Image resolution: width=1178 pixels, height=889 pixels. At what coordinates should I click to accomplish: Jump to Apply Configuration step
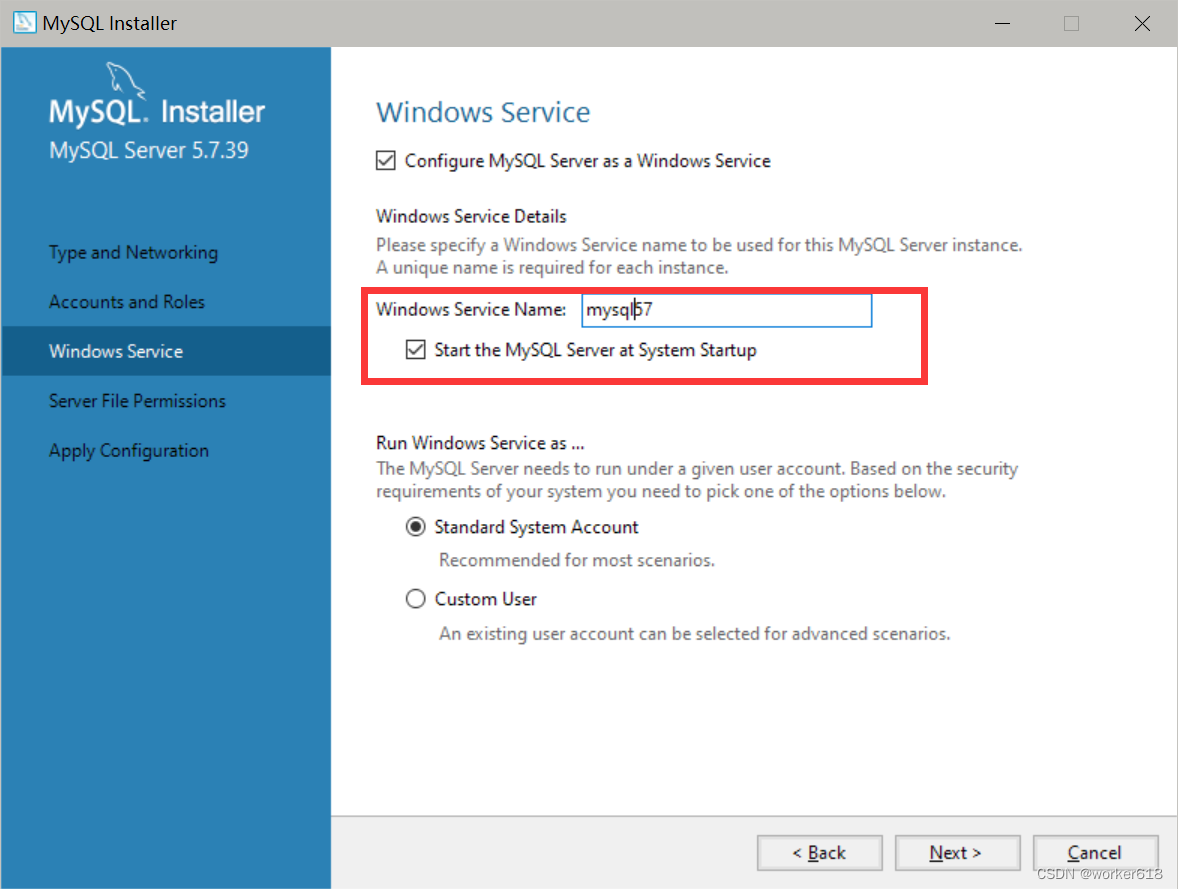coord(129,451)
